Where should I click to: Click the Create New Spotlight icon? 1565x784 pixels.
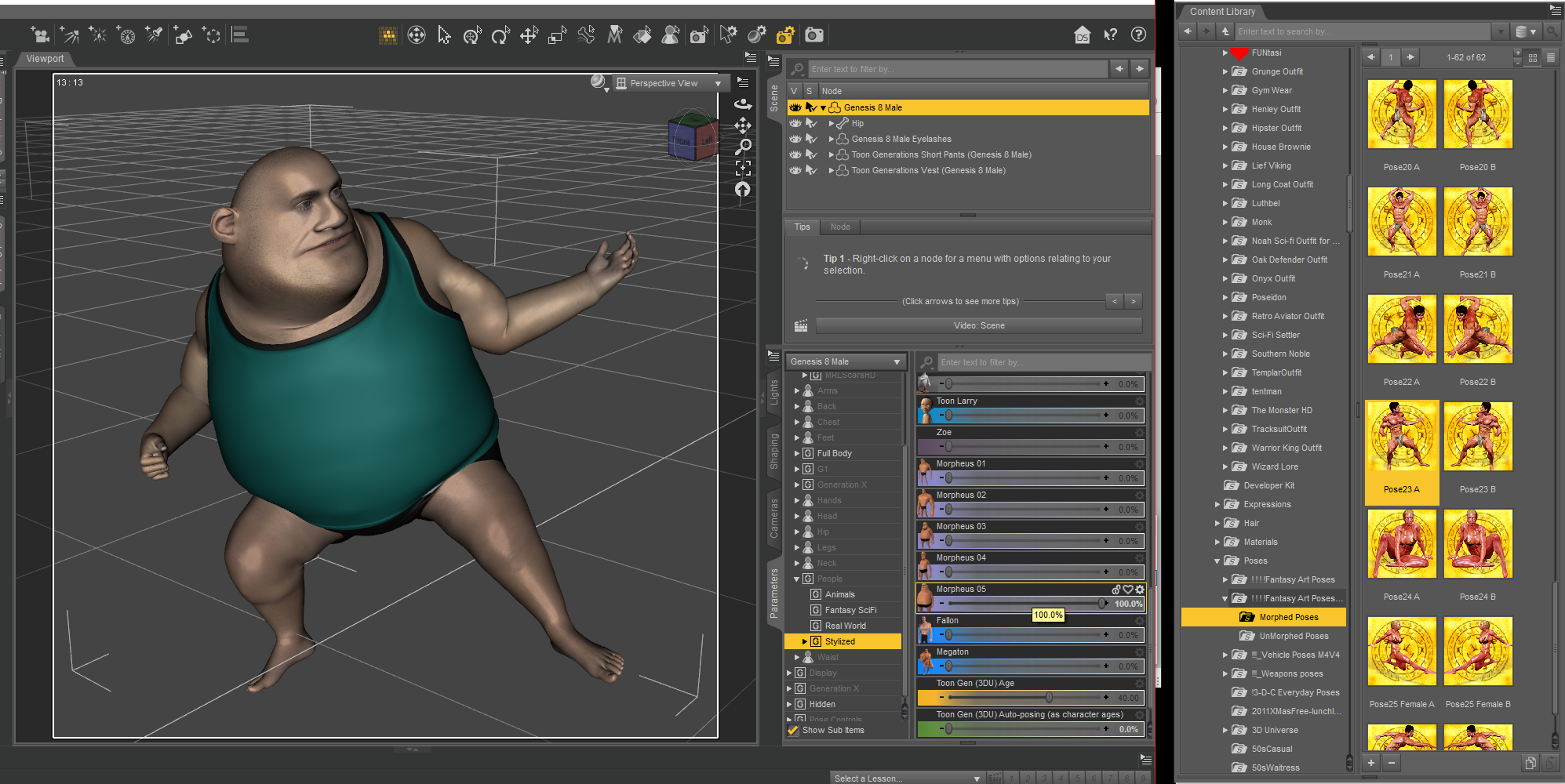point(154,35)
